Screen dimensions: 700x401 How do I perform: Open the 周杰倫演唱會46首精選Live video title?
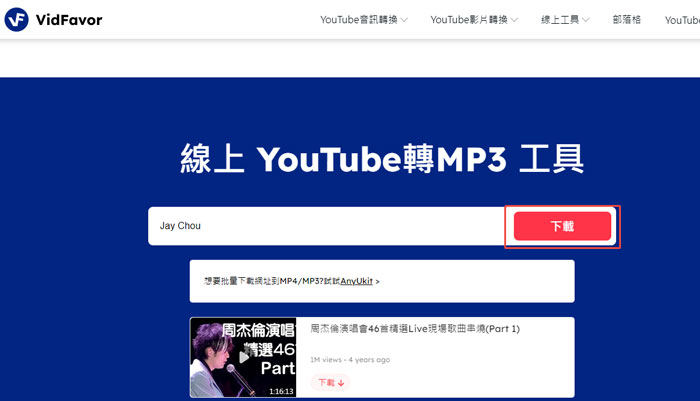415,329
